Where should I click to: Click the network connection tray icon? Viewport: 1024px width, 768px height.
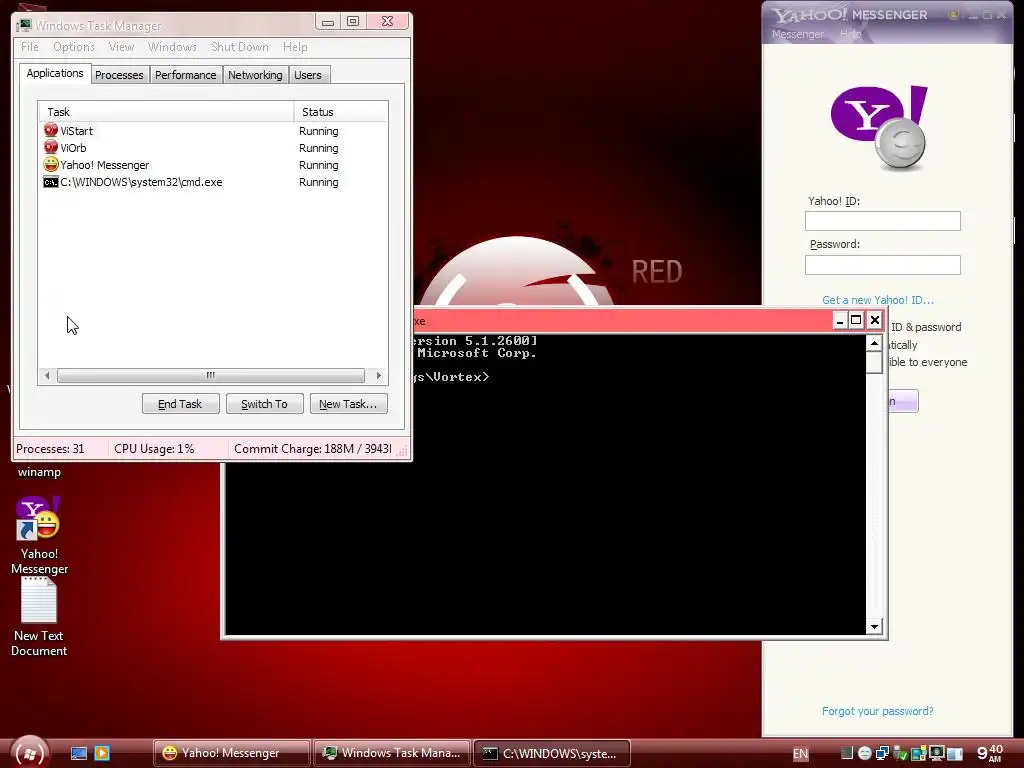(x=882, y=753)
